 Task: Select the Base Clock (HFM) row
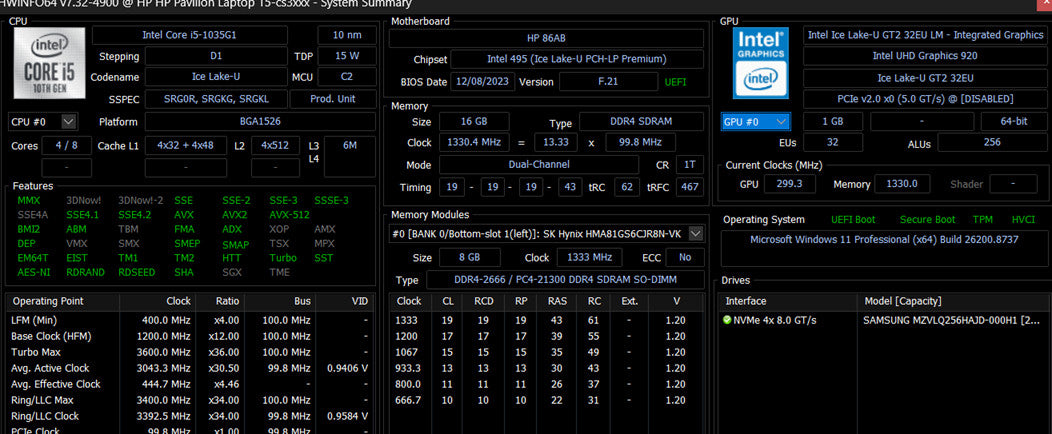tap(189, 337)
